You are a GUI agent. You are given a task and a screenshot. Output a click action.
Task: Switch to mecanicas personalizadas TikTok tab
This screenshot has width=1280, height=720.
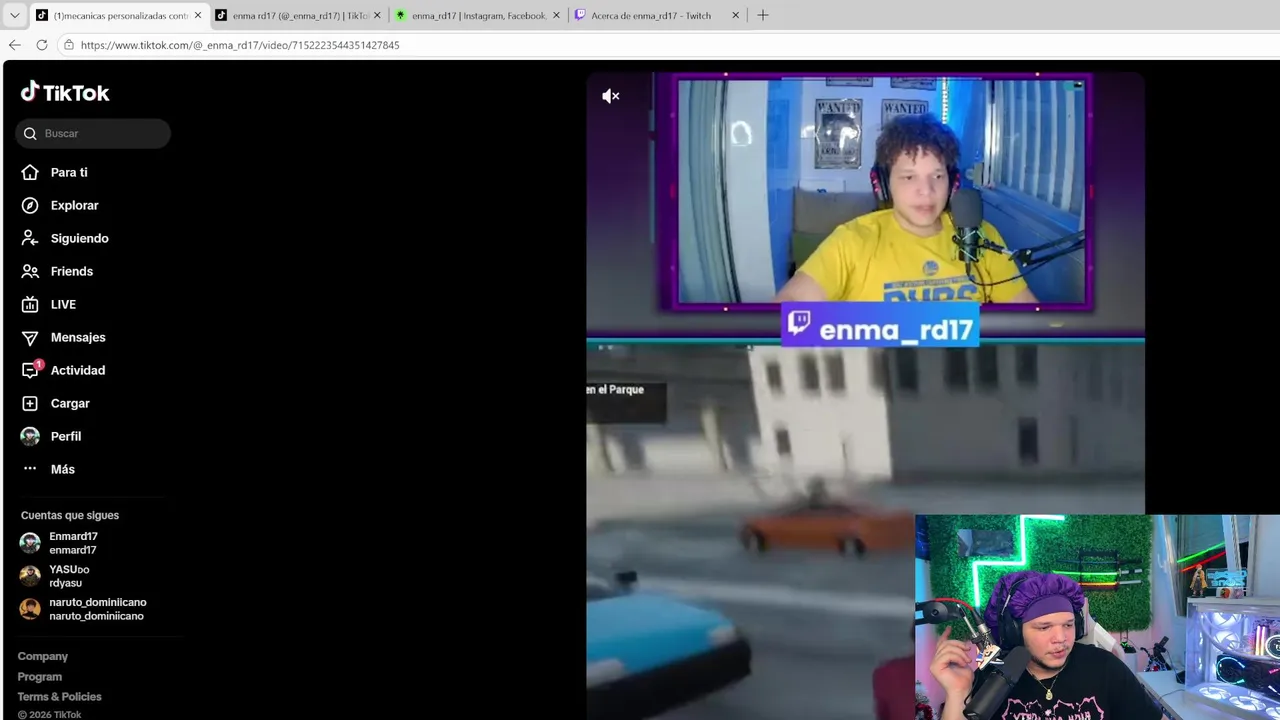120,15
